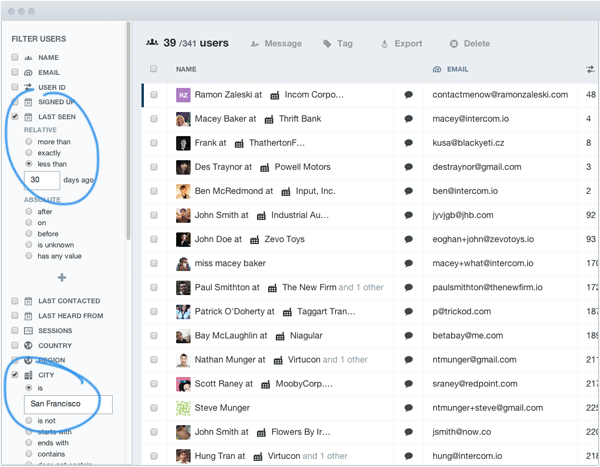Image resolution: width=600 pixels, height=467 pixels.
Task: Click the Tag button
Action: pos(338,44)
